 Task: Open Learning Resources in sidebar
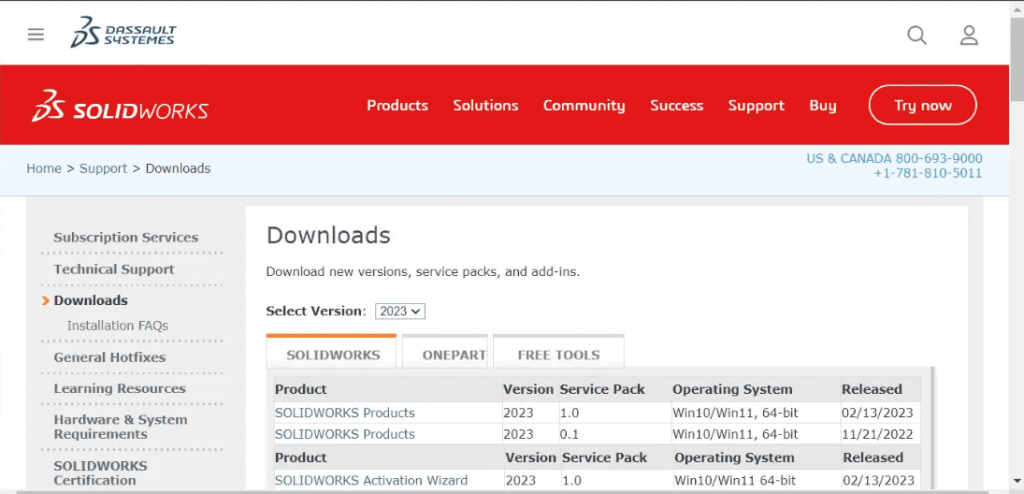120,389
